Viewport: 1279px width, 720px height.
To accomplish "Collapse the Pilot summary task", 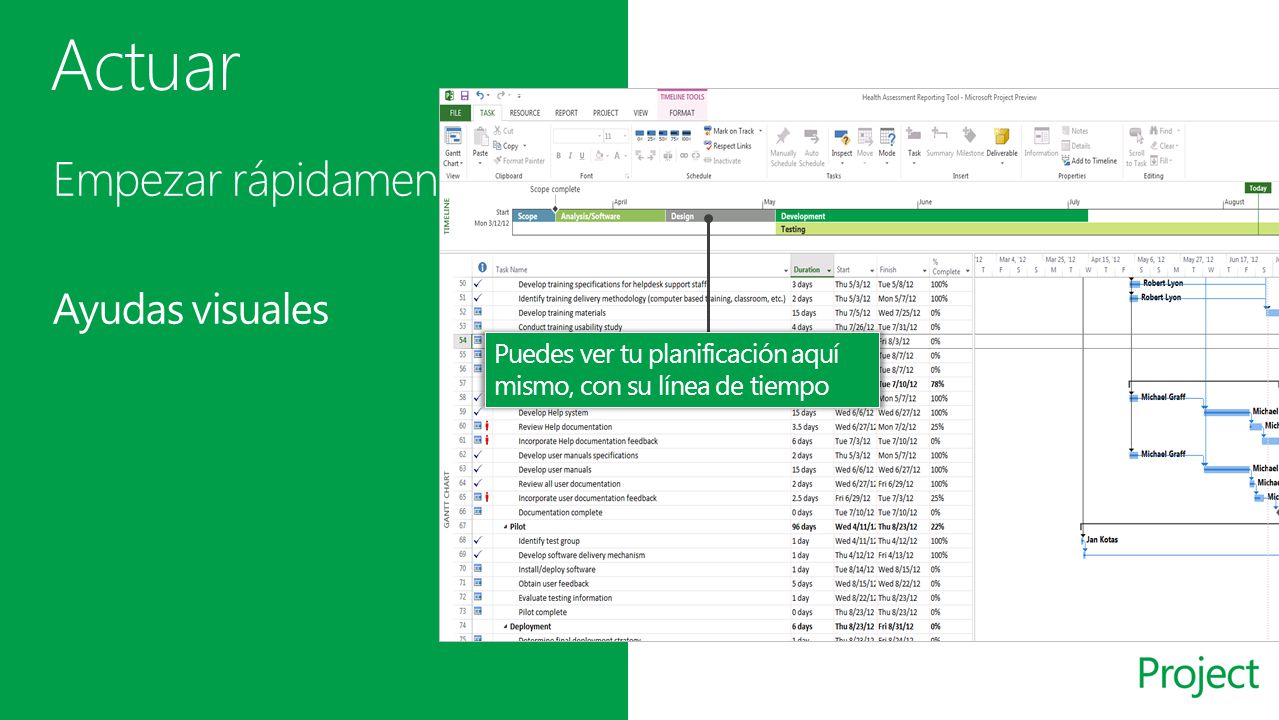I will (505, 527).
